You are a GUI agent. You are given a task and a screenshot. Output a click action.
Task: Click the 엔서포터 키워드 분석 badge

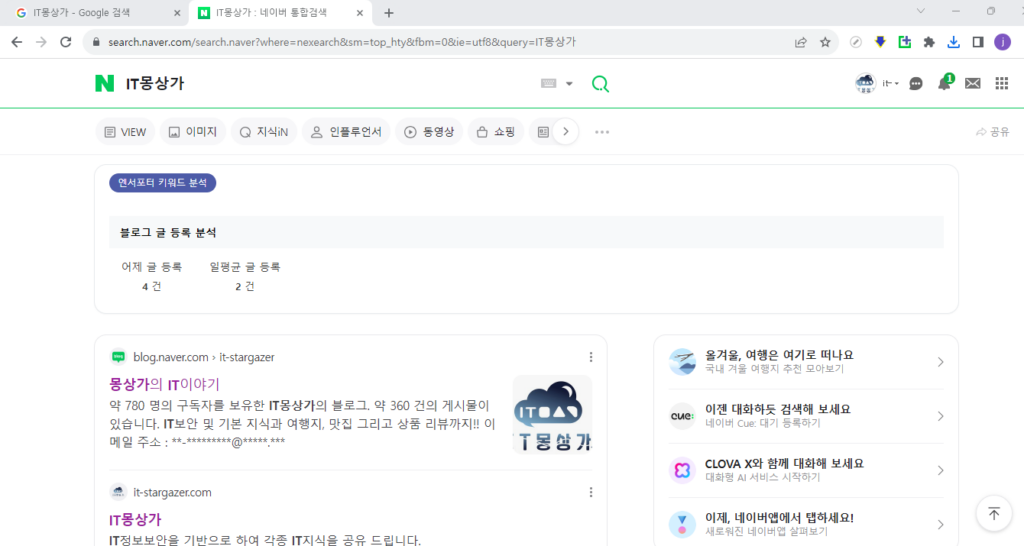pos(163,183)
